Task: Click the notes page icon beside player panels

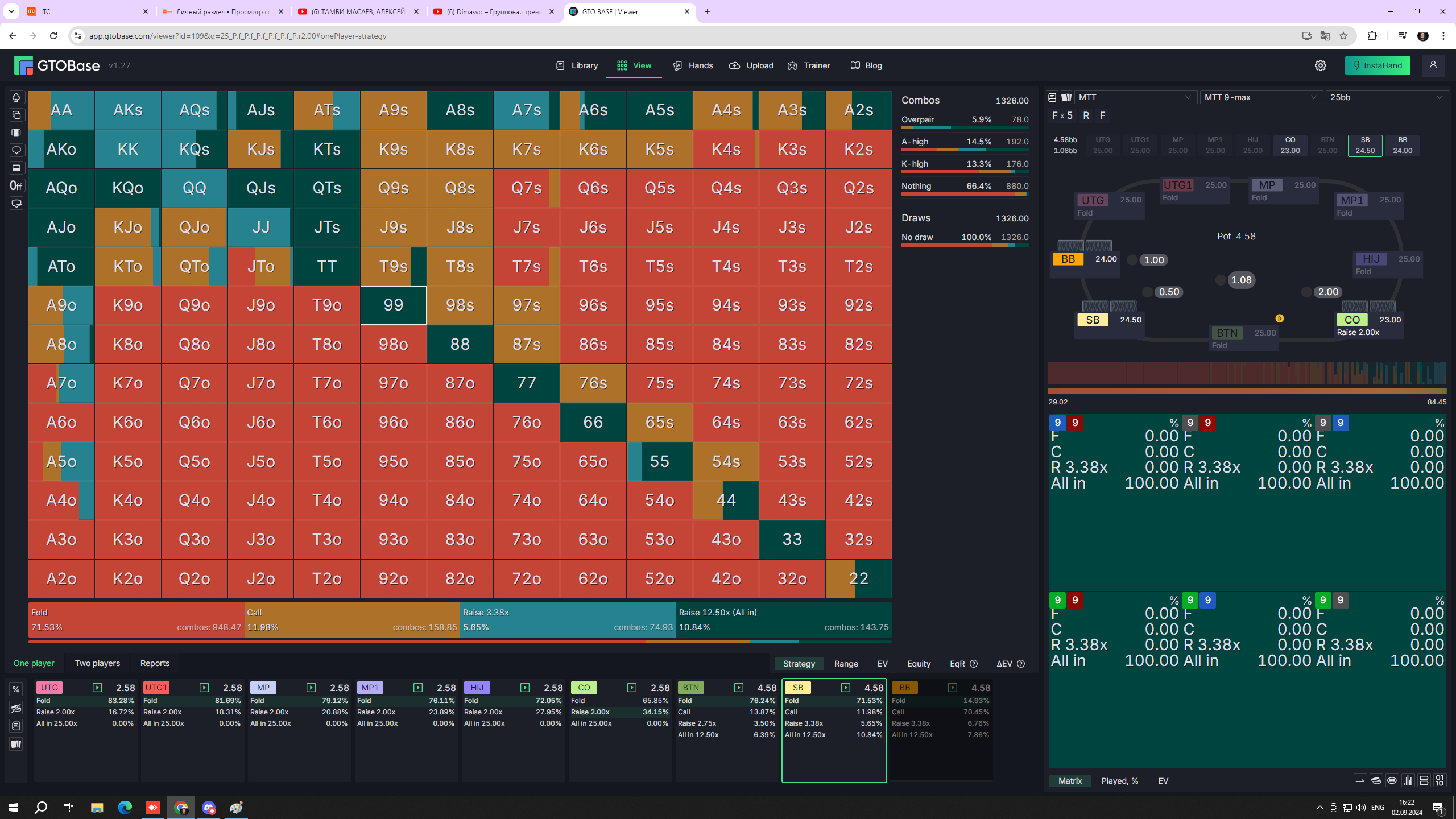Action: [x=16, y=726]
